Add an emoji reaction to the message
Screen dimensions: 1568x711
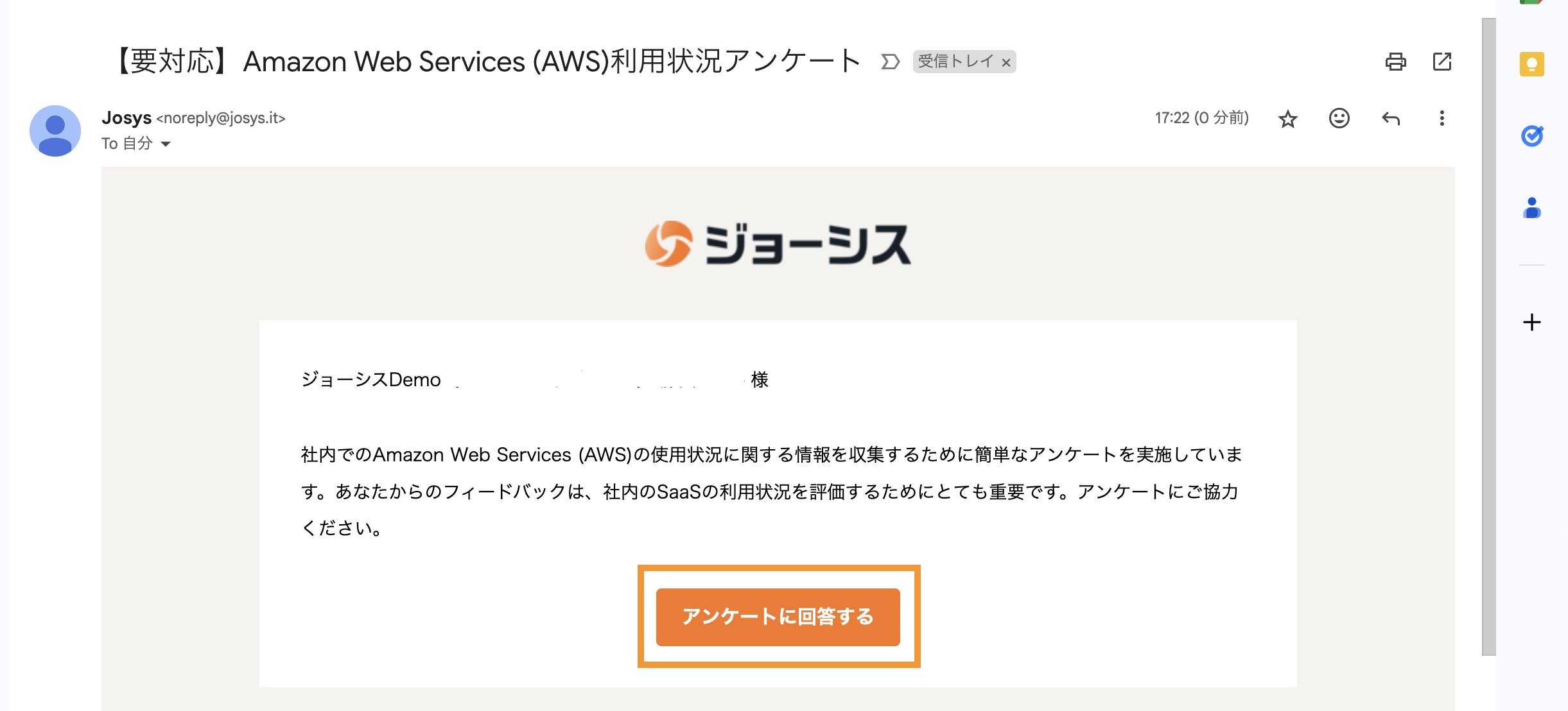[1339, 118]
